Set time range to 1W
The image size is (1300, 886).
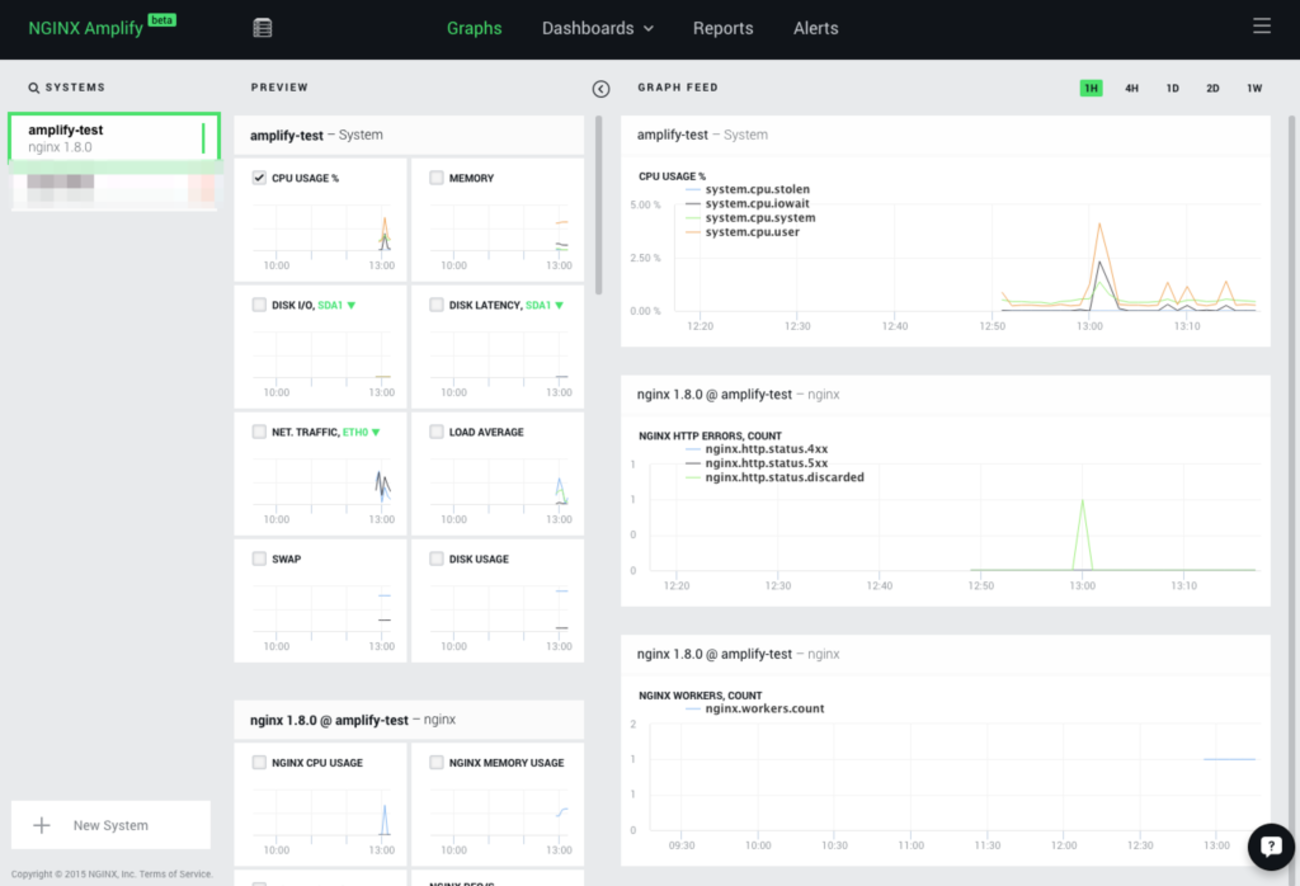[1254, 88]
